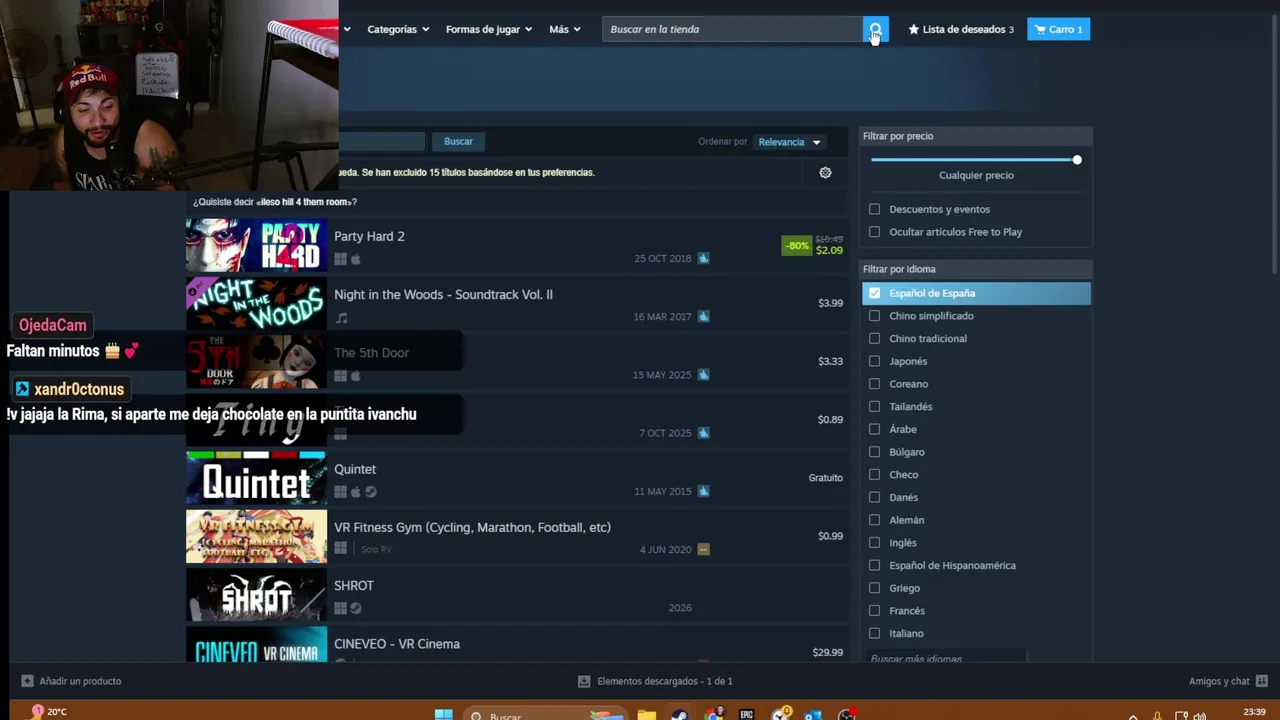Click the price filter slider handle
Screen dimensions: 1280x720
click(x=1077, y=160)
